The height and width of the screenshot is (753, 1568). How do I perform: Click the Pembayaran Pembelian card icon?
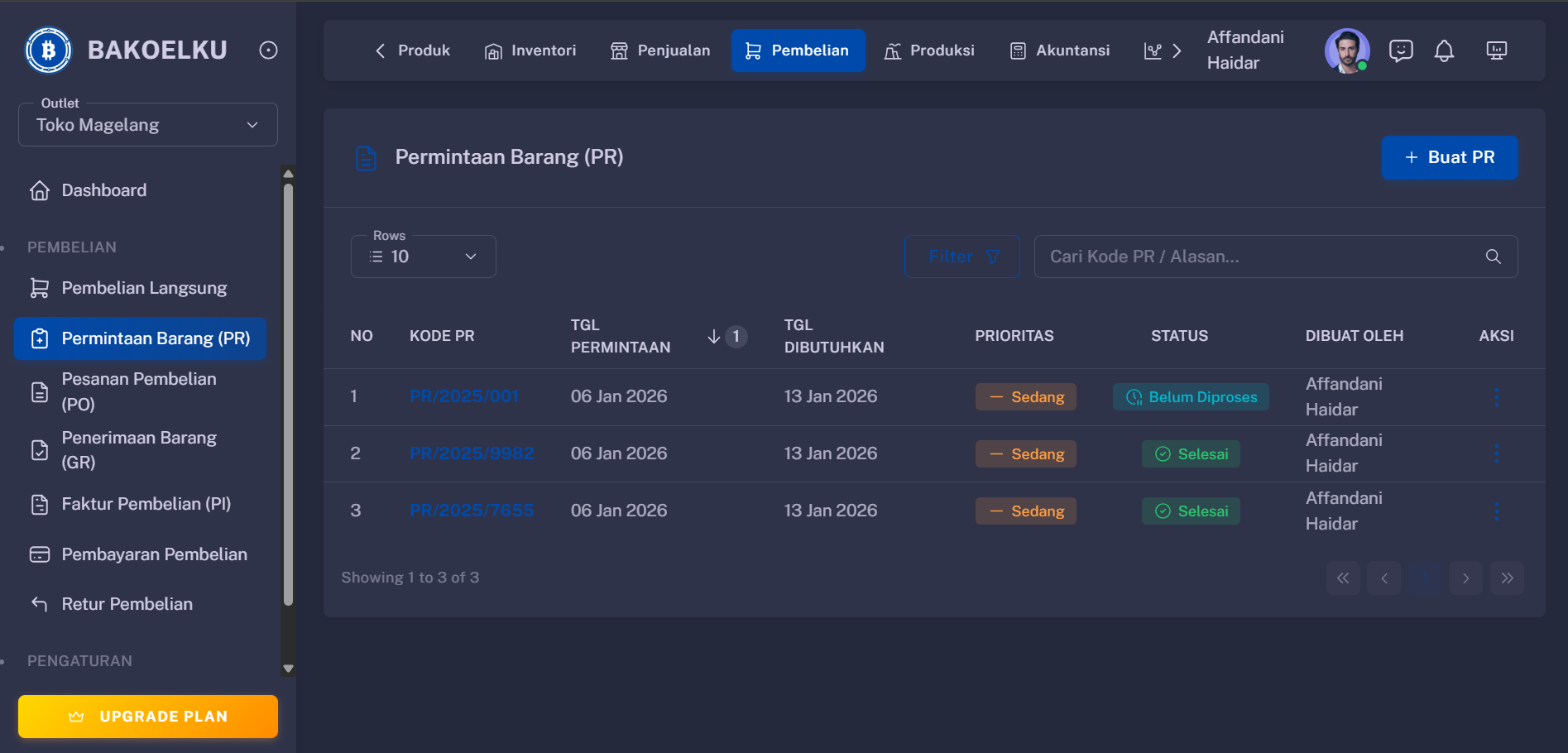tap(39, 554)
